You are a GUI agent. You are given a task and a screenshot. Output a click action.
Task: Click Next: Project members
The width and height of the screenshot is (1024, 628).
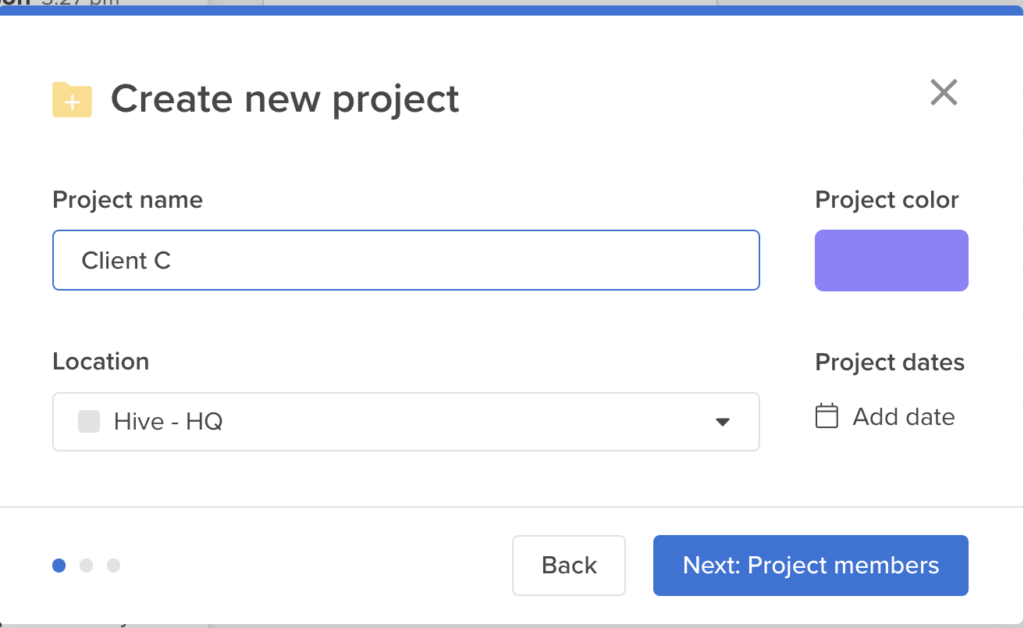coord(810,565)
